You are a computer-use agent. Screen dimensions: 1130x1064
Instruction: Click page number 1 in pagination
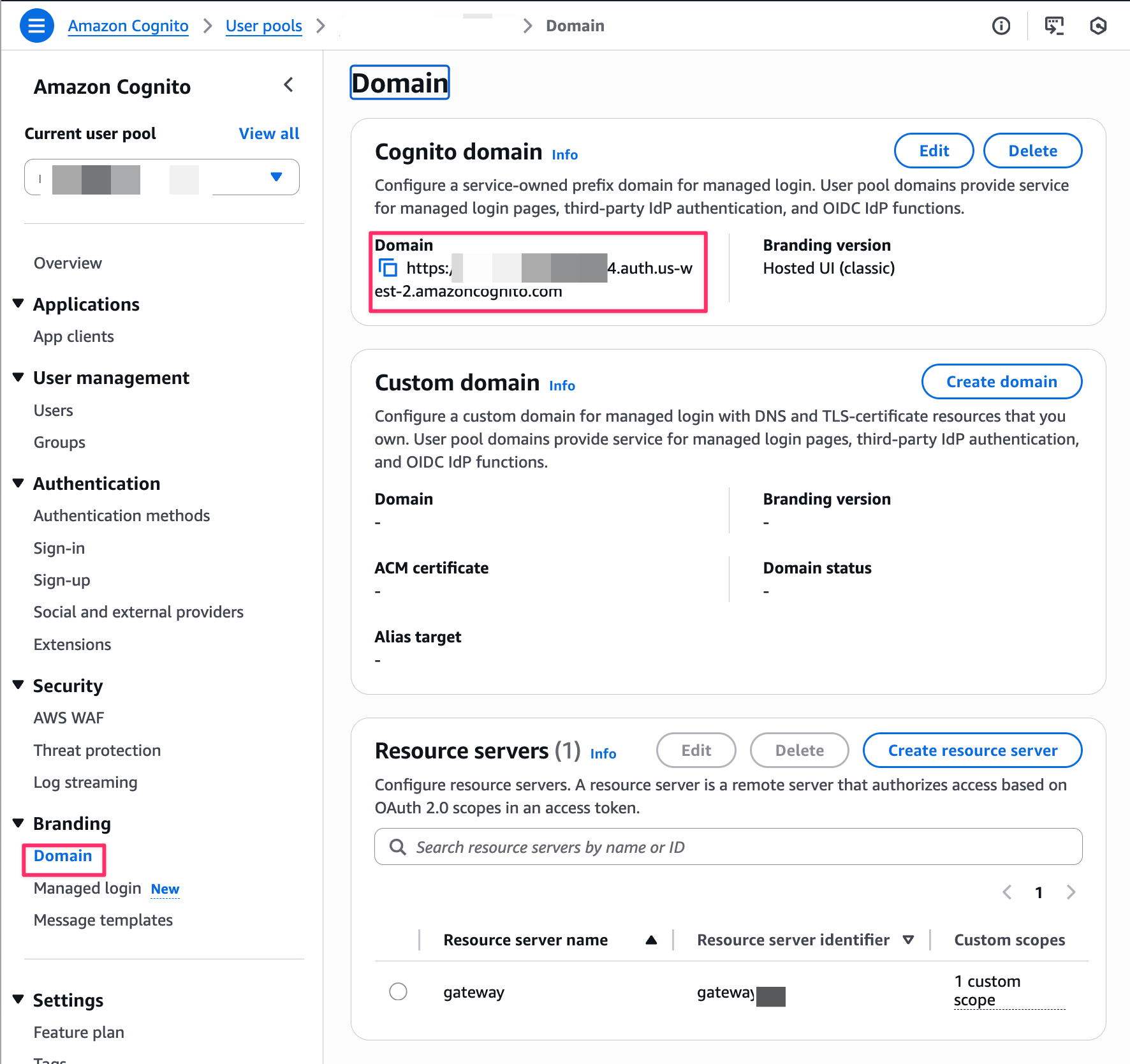[x=1039, y=892]
